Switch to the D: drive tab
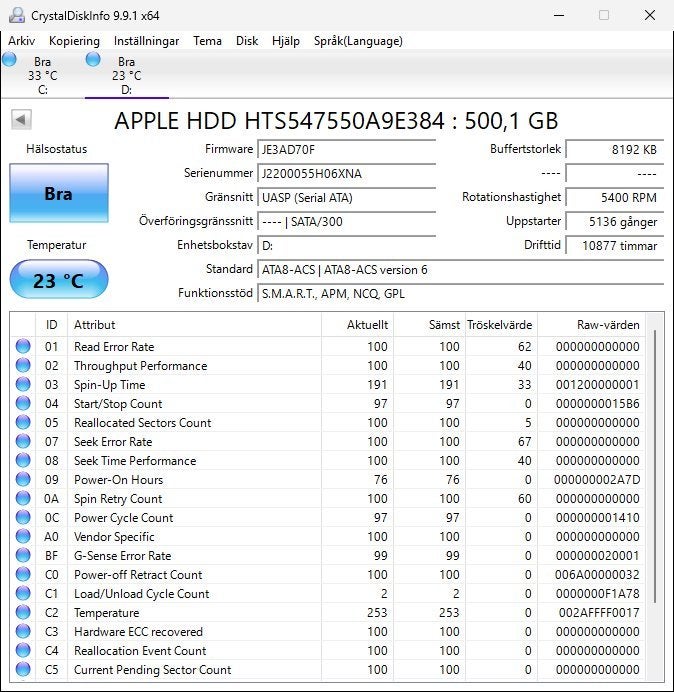Viewport: 674px width, 692px height. pos(127,75)
